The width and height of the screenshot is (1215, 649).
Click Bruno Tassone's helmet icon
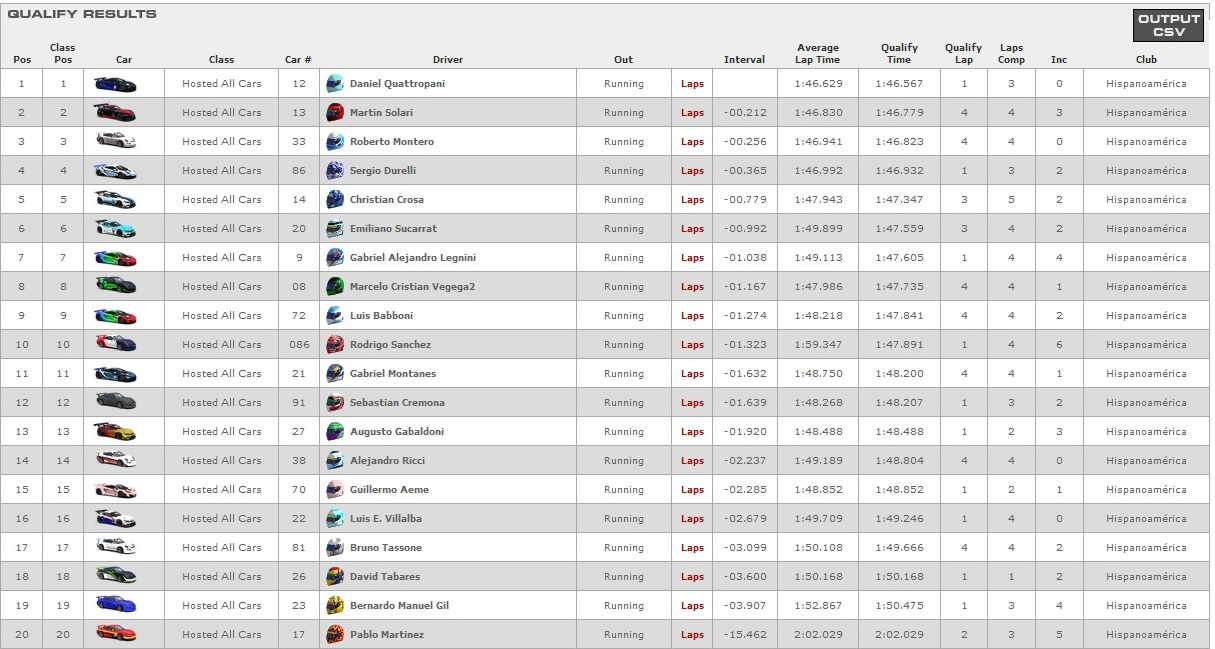[335, 548]
